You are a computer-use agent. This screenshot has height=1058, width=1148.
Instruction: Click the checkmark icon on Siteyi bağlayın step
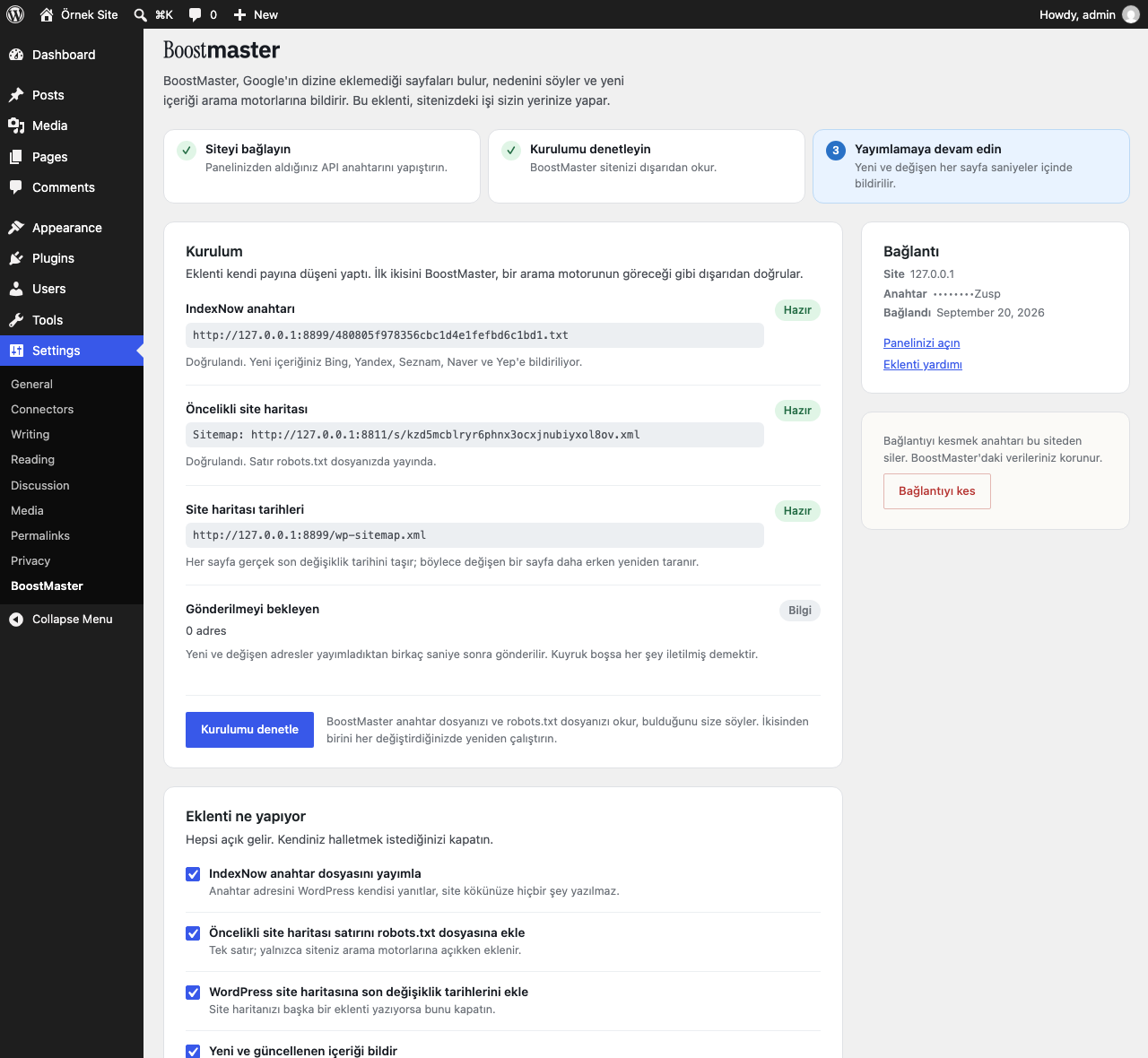[187, 150]
